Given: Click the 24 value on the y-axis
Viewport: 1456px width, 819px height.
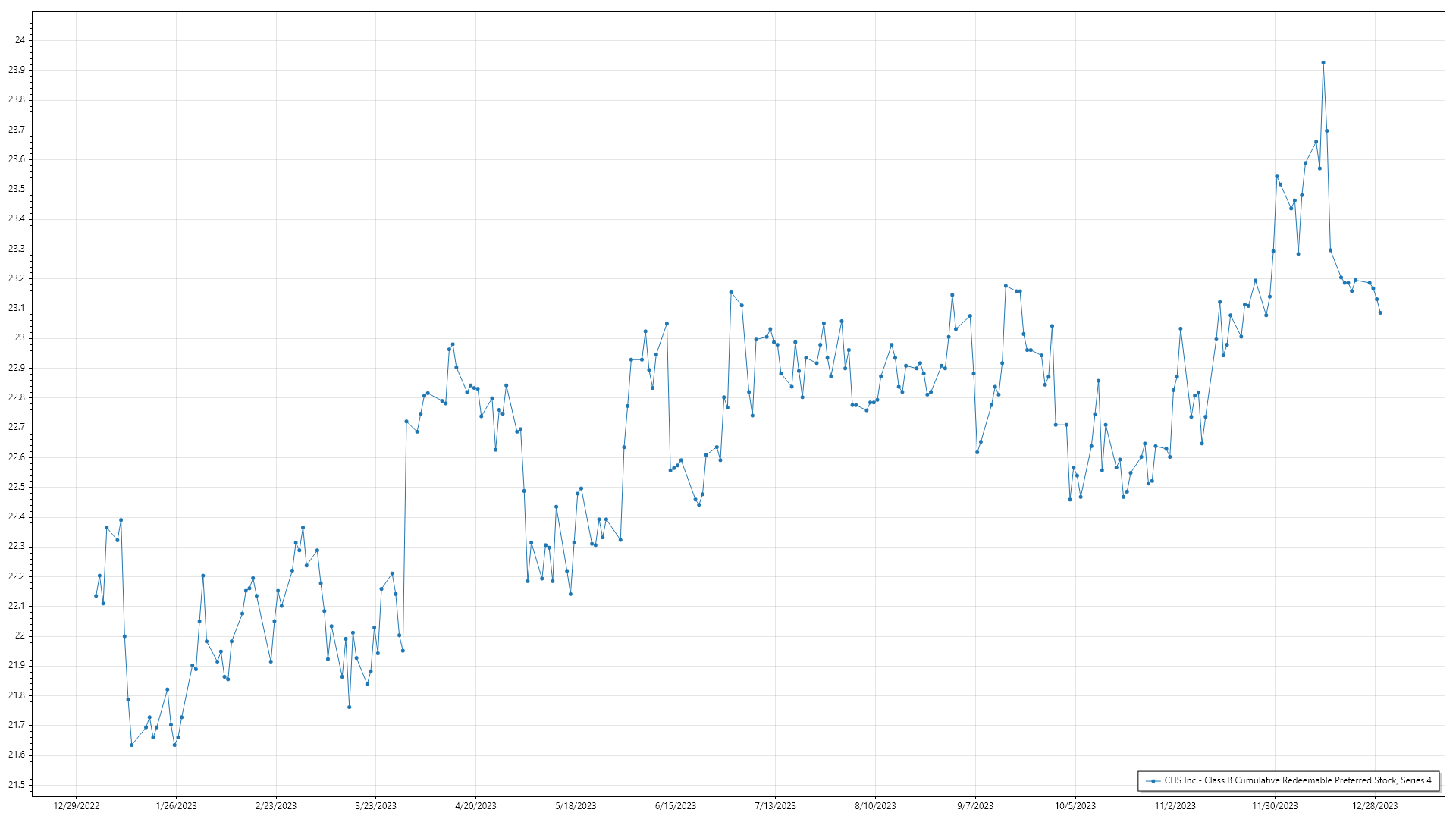Looking at the screenshot, I should pyautogui.click(x=20, y=40).
